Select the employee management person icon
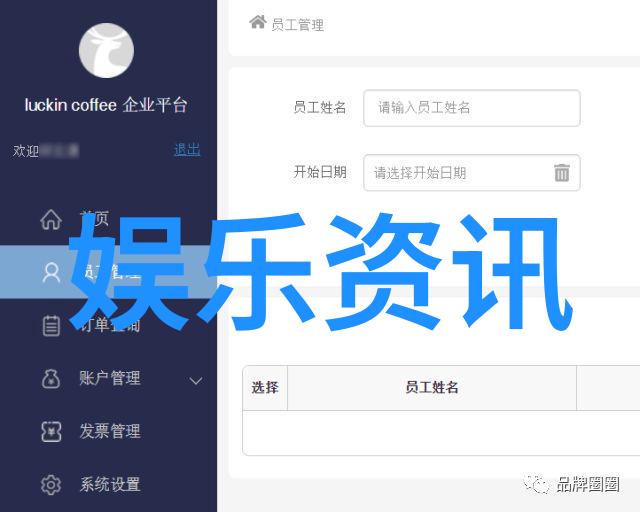 pyautogui.click(x=51, y=273)
